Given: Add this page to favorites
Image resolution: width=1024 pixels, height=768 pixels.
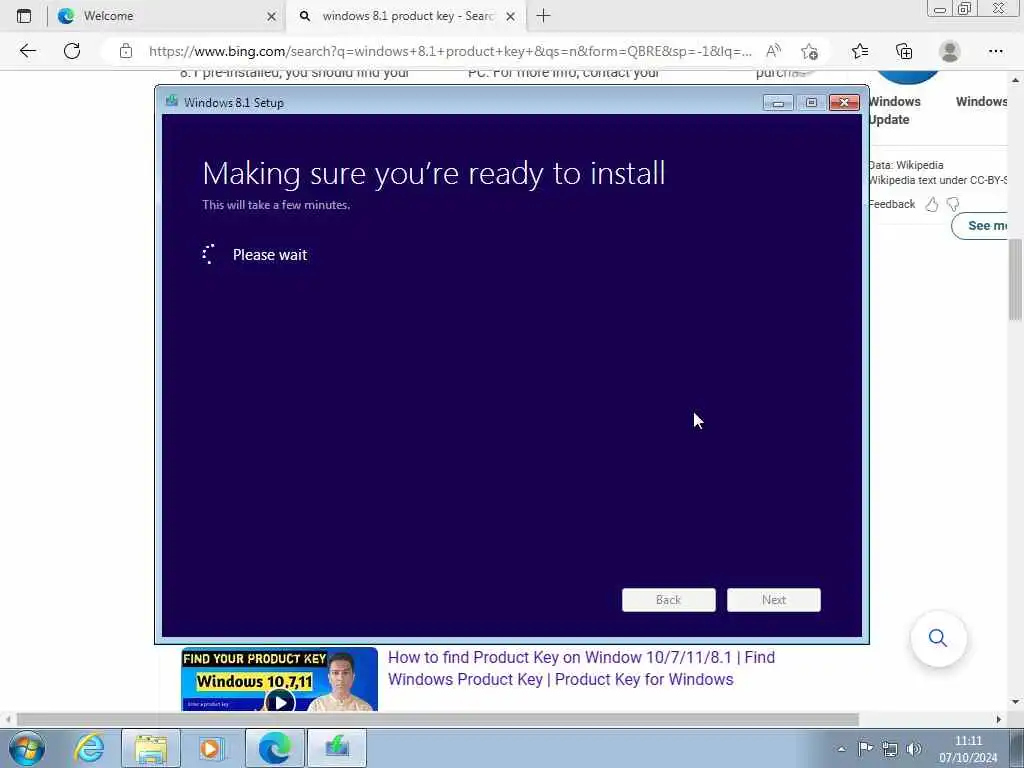Looking at the screenshot, I should (810, 51).
